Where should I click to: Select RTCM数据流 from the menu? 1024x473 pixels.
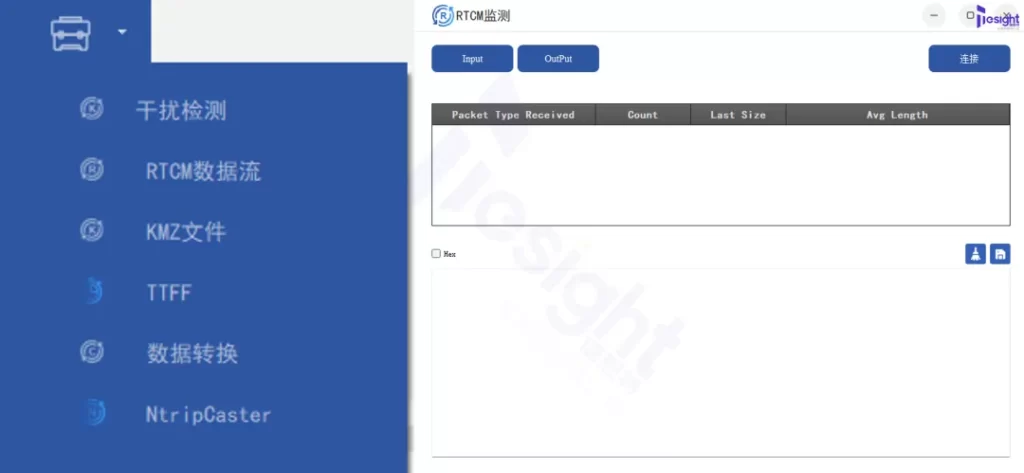point(203,171)
